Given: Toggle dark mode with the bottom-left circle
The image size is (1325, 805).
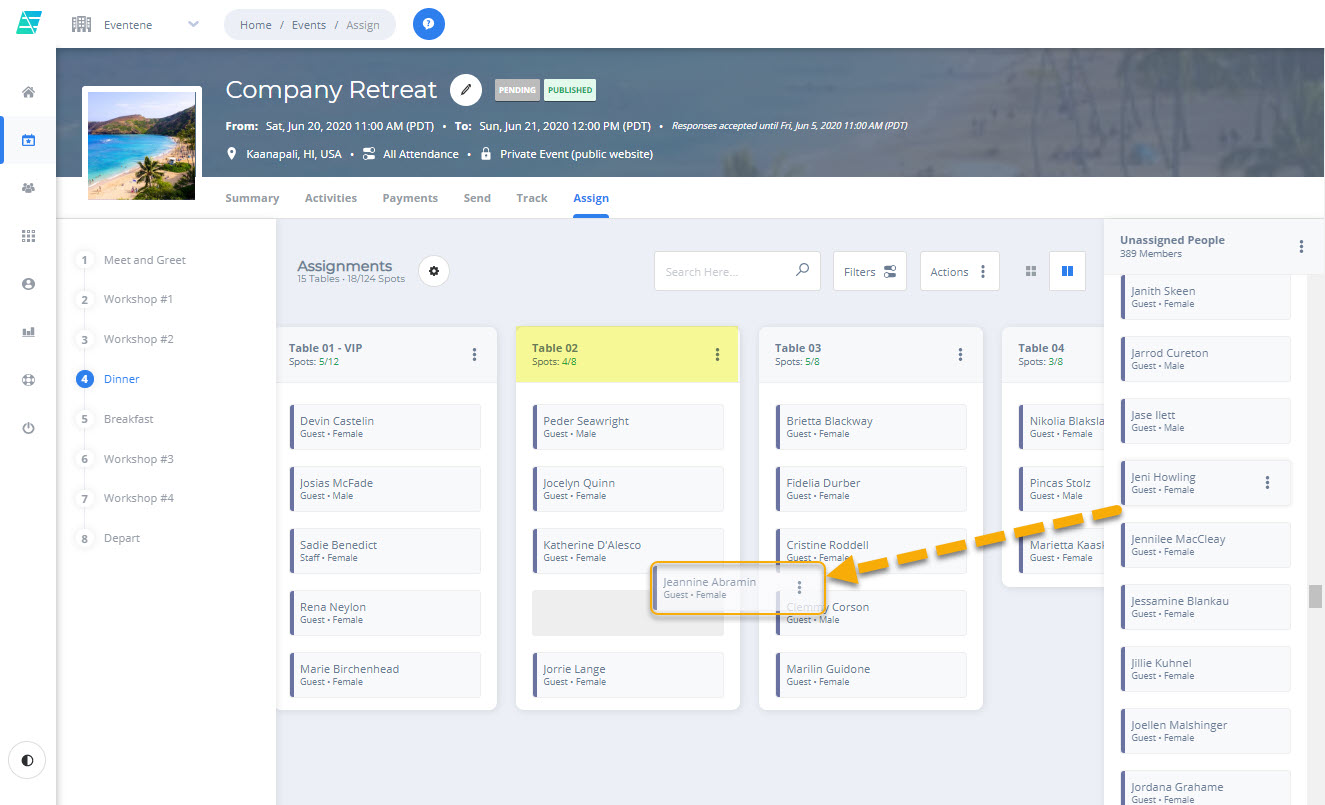Looking at the screenshot, I should 27,760.
